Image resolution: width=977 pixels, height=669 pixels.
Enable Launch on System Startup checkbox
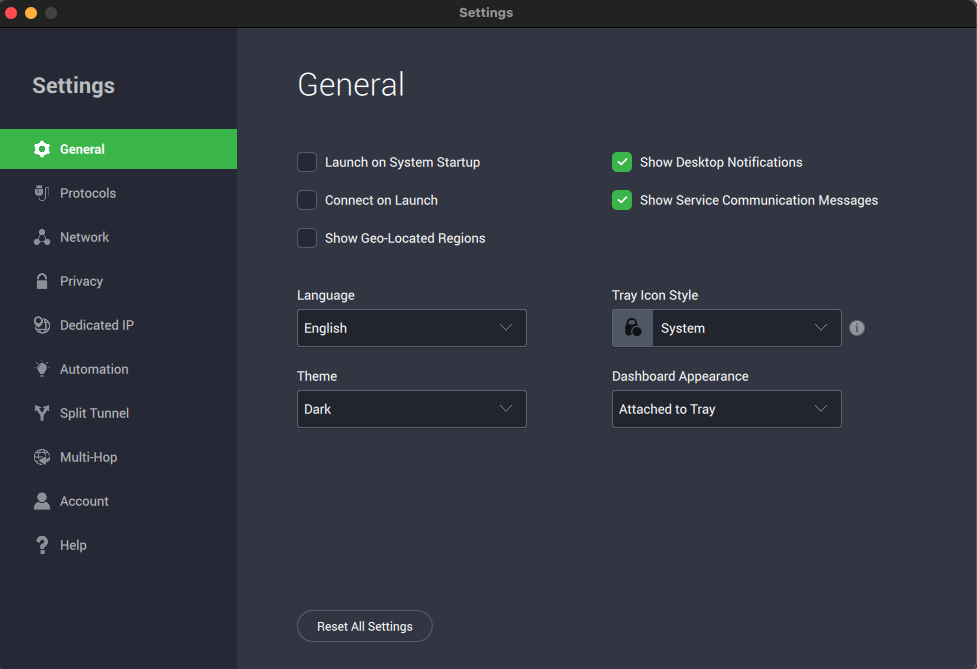coord(307,162)
